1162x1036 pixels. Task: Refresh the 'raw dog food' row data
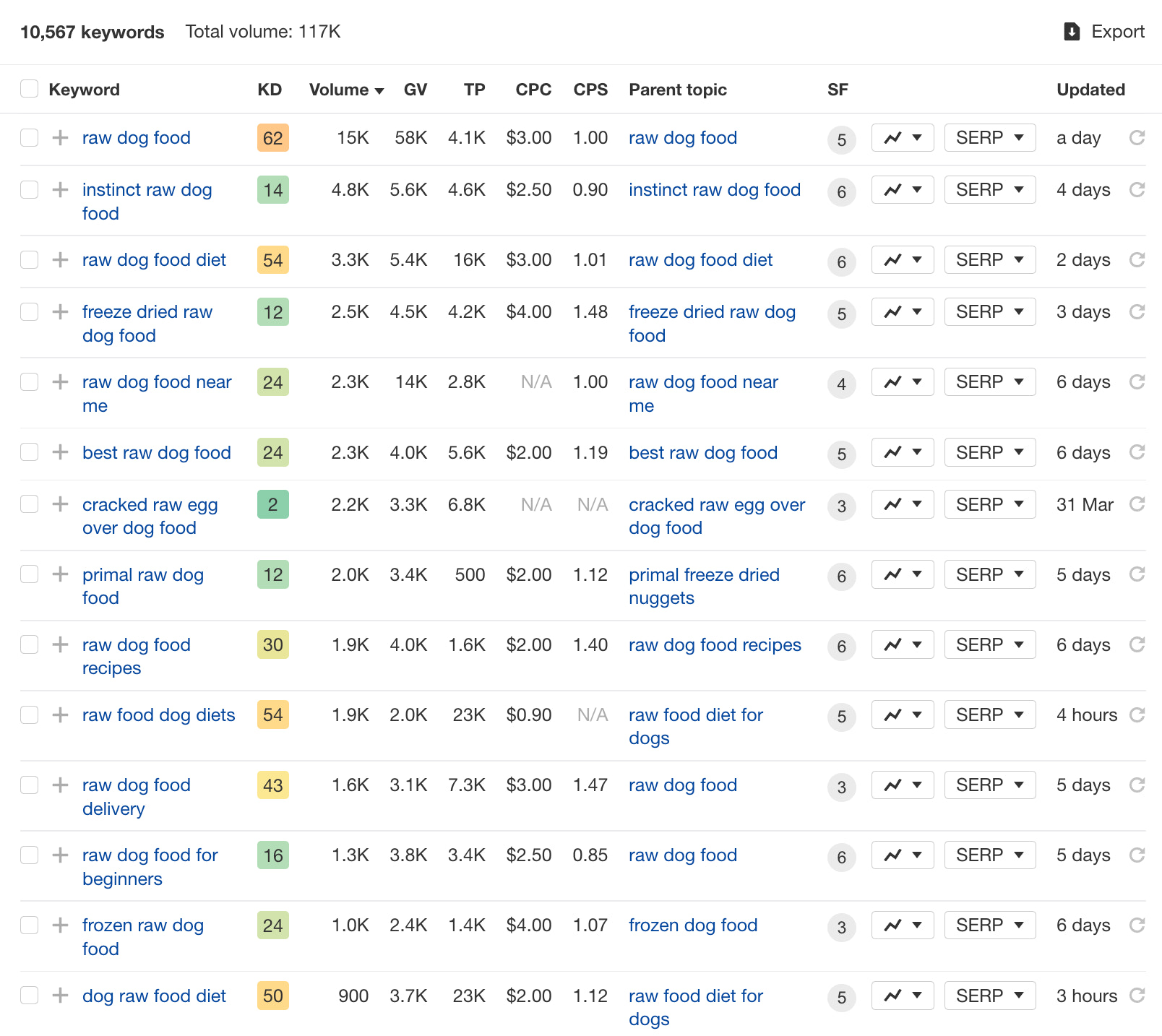point(1137,137)
